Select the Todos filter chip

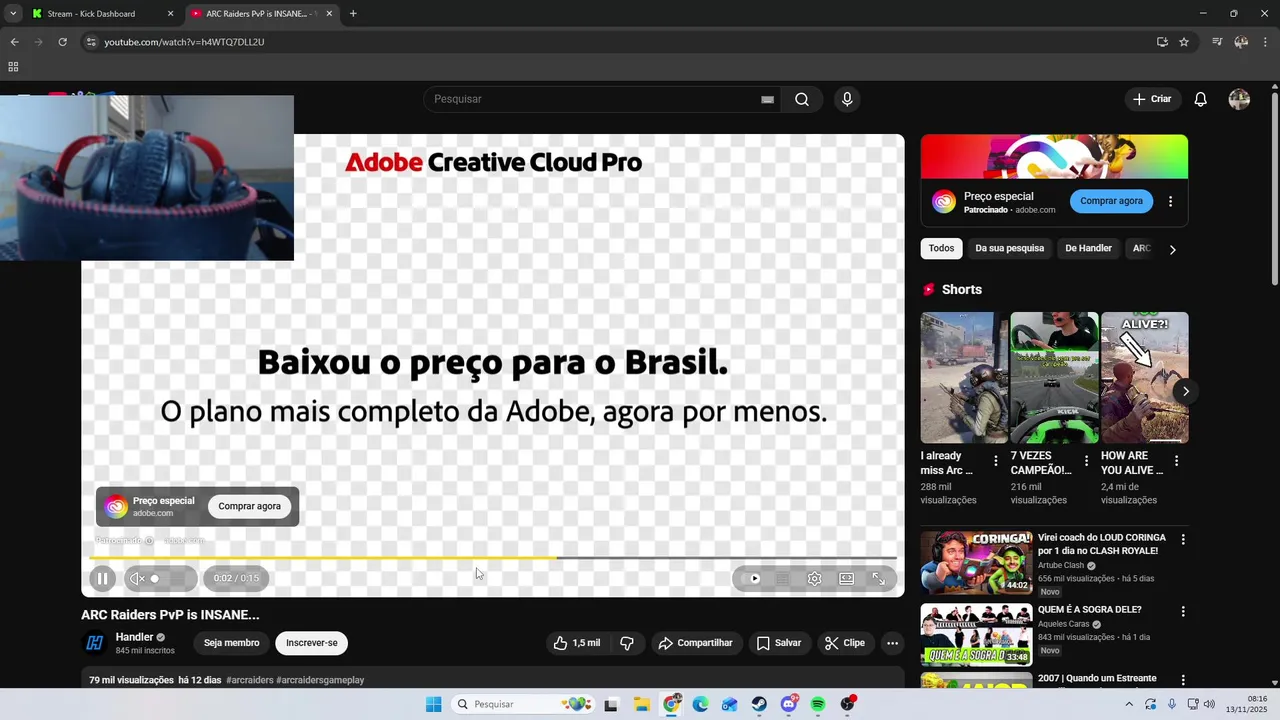[x=941, y=248]
